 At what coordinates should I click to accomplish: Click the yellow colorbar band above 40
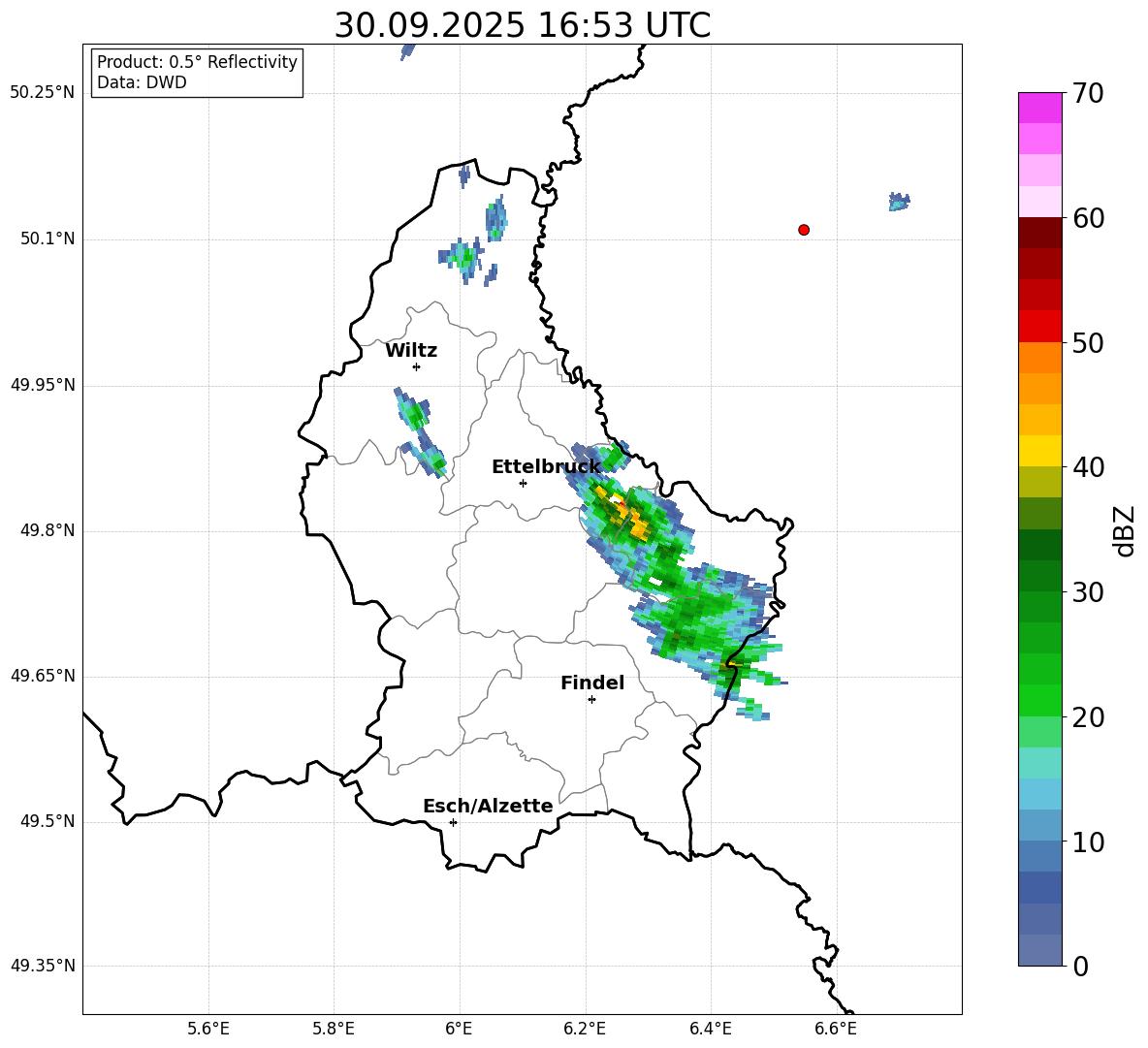(1040, 451)
